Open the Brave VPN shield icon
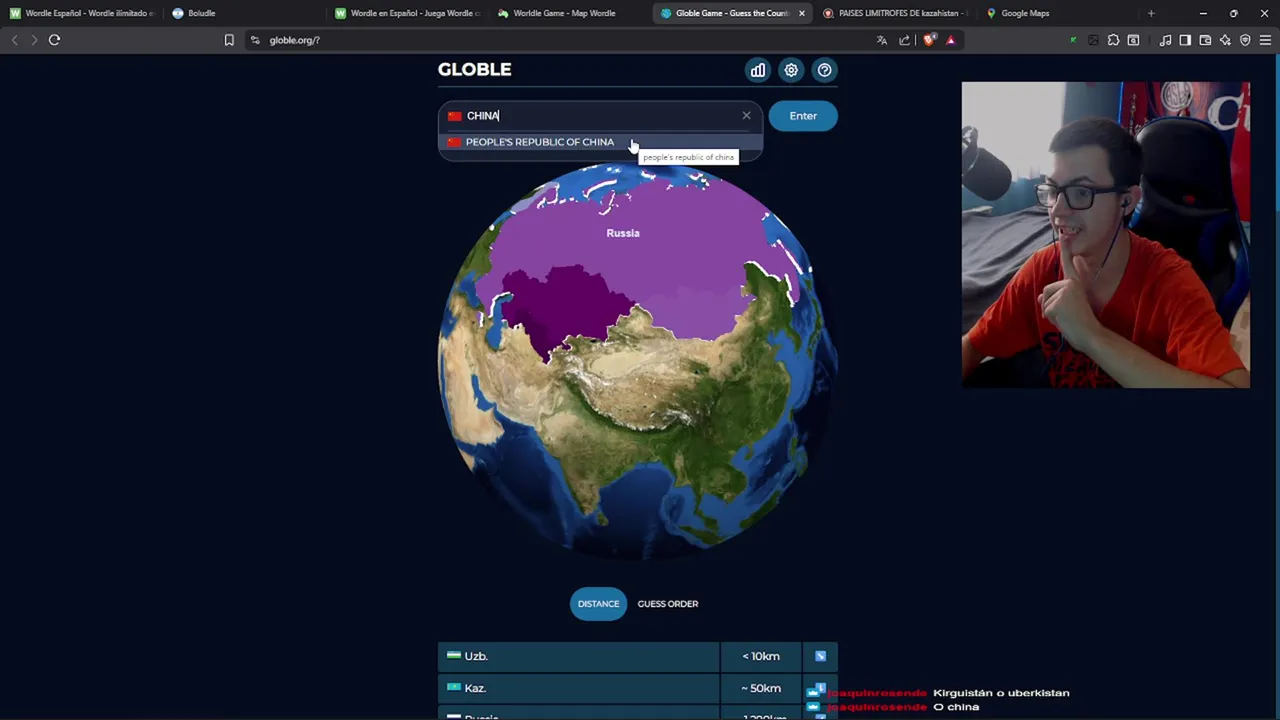Viewport: 1280px width, 720px height. coord(1245,40)
